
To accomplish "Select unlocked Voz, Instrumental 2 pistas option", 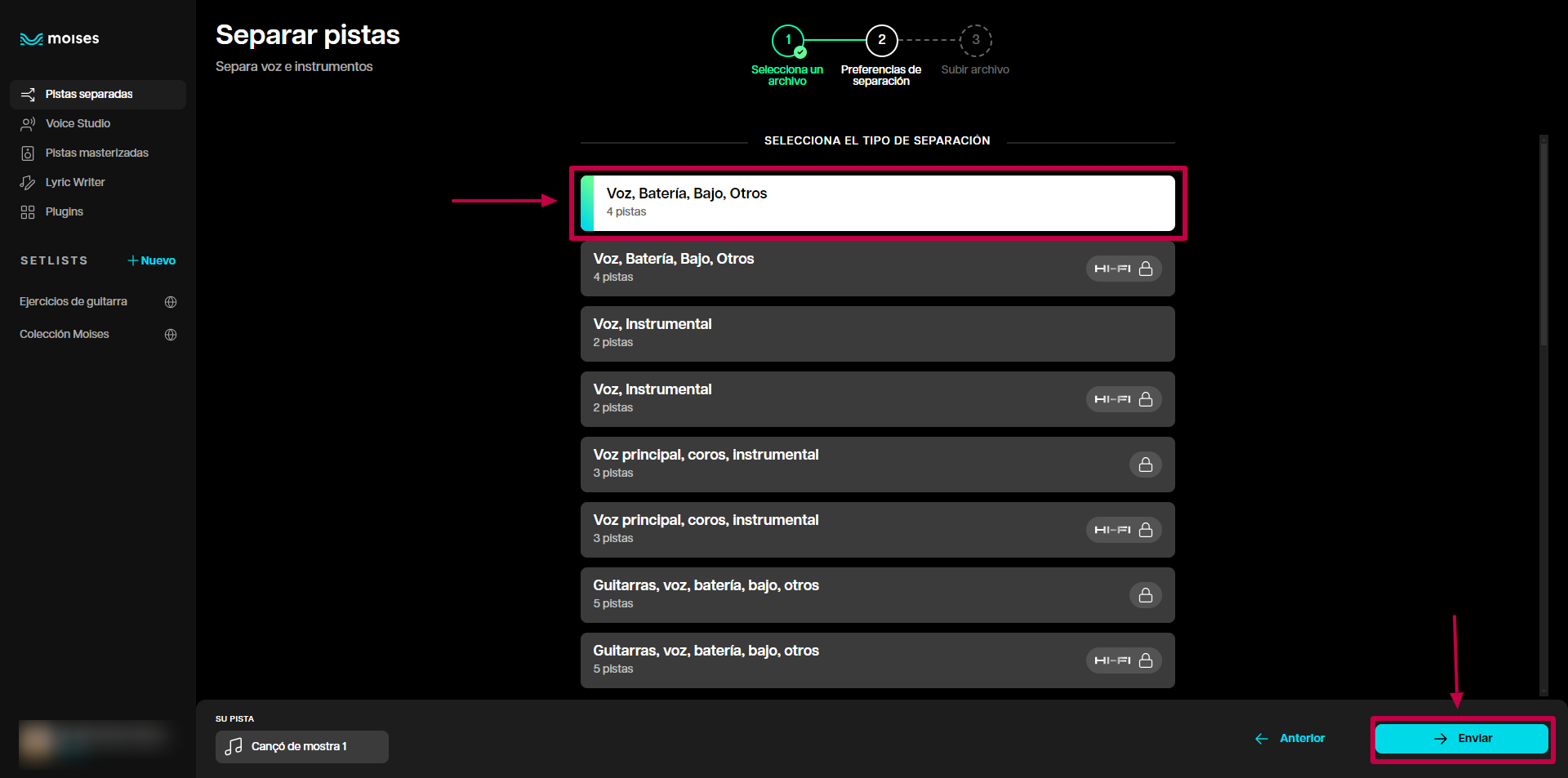I will click(877, 334).
